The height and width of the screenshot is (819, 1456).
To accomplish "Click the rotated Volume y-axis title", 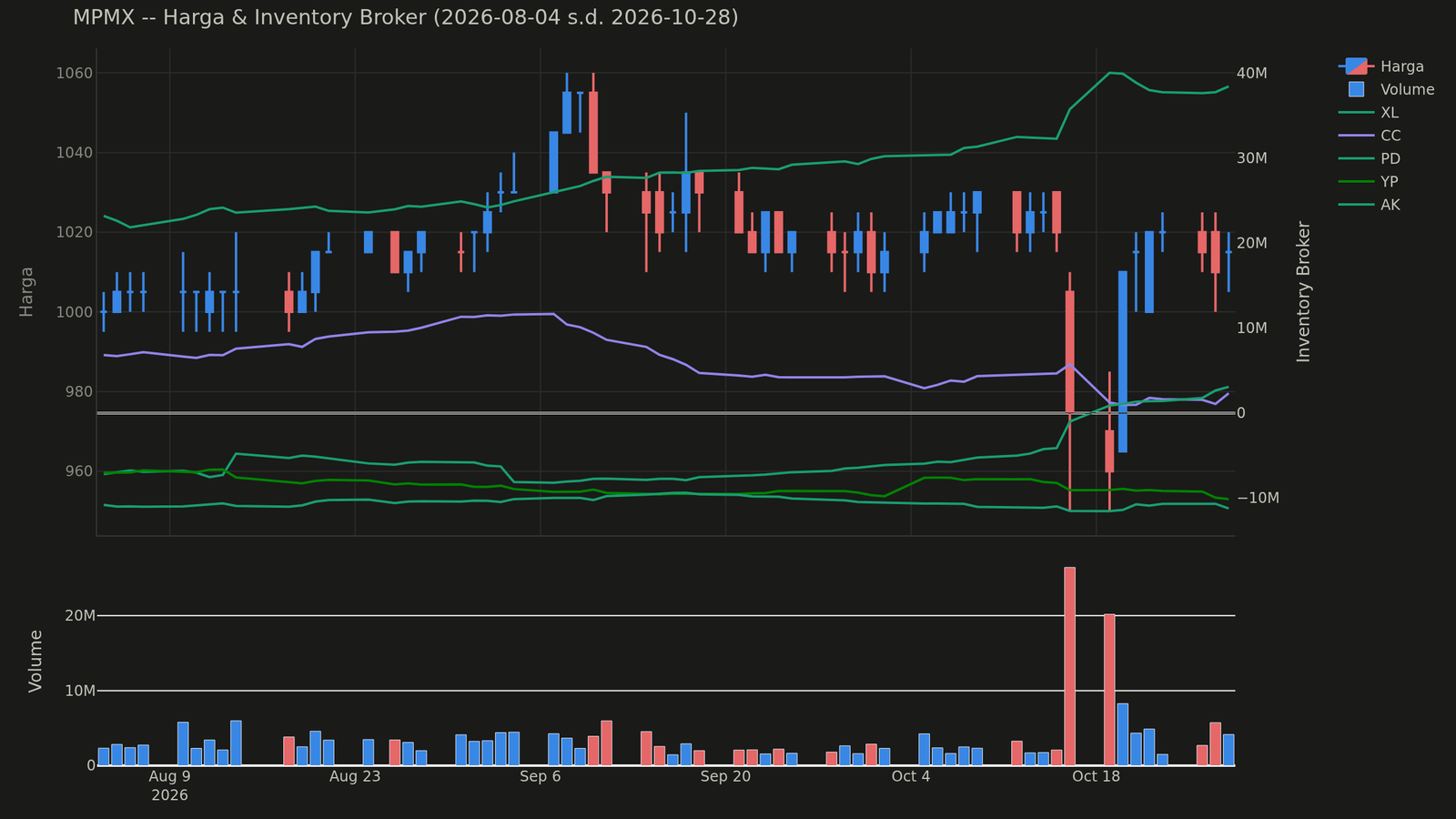I will click(35, 661).
